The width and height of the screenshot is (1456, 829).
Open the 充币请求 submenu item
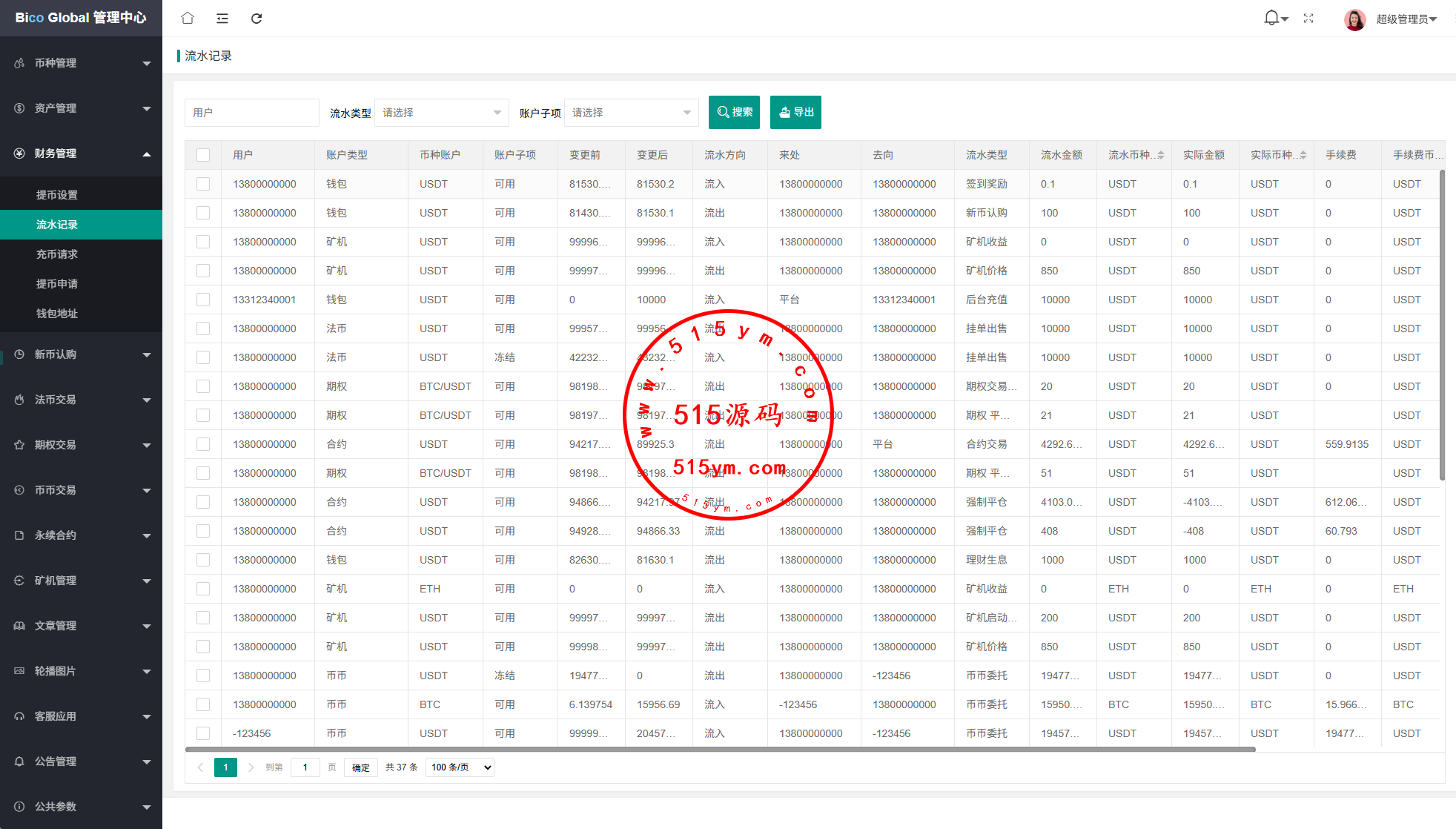coord(57,254)
